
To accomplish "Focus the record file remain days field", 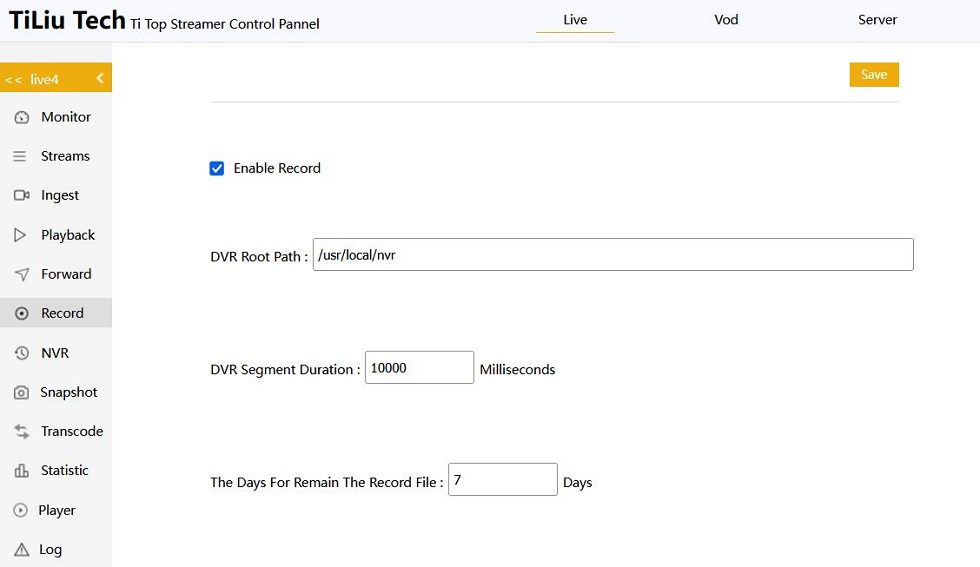I will [x=502, y=479].
